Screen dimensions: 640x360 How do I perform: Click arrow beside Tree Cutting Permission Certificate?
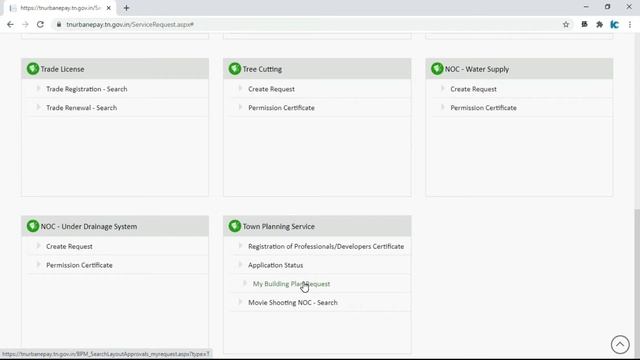[x=240, y=107]
